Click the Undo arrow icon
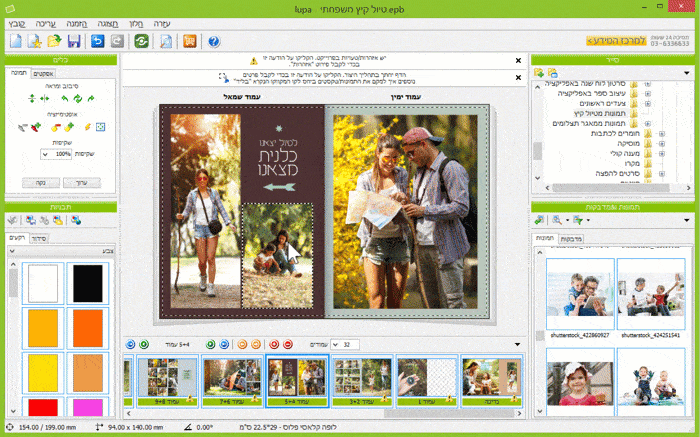This screenshot has width=700, height=437. pos(97,41)
